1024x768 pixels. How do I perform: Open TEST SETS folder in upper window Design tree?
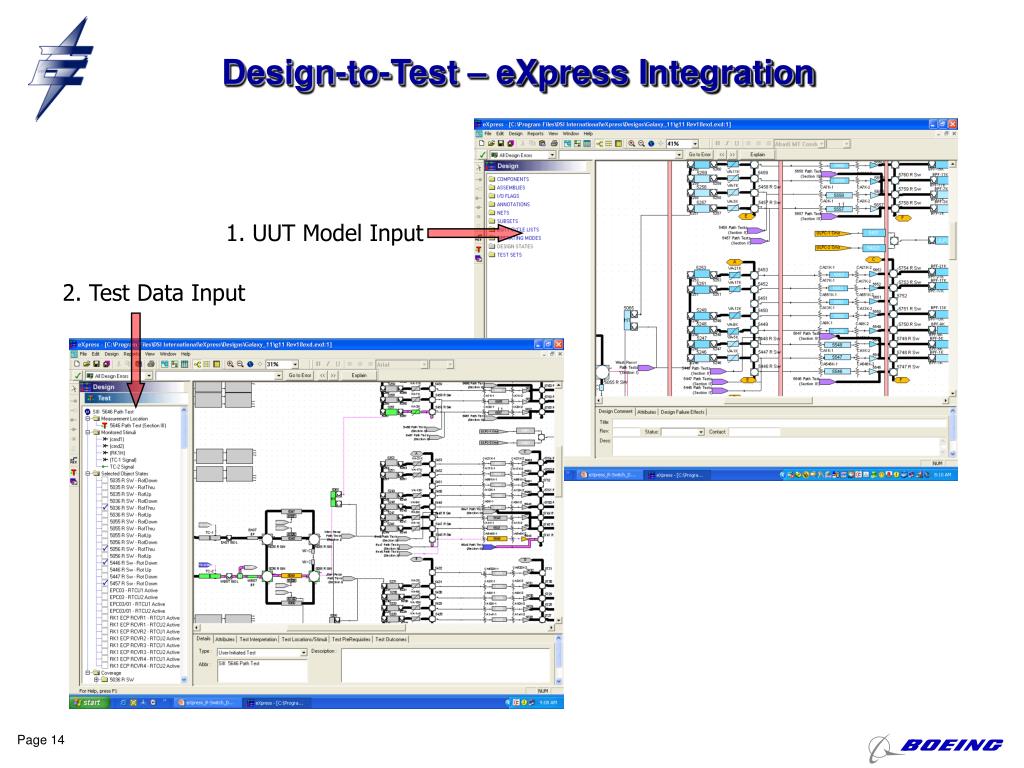coord(505,255)
